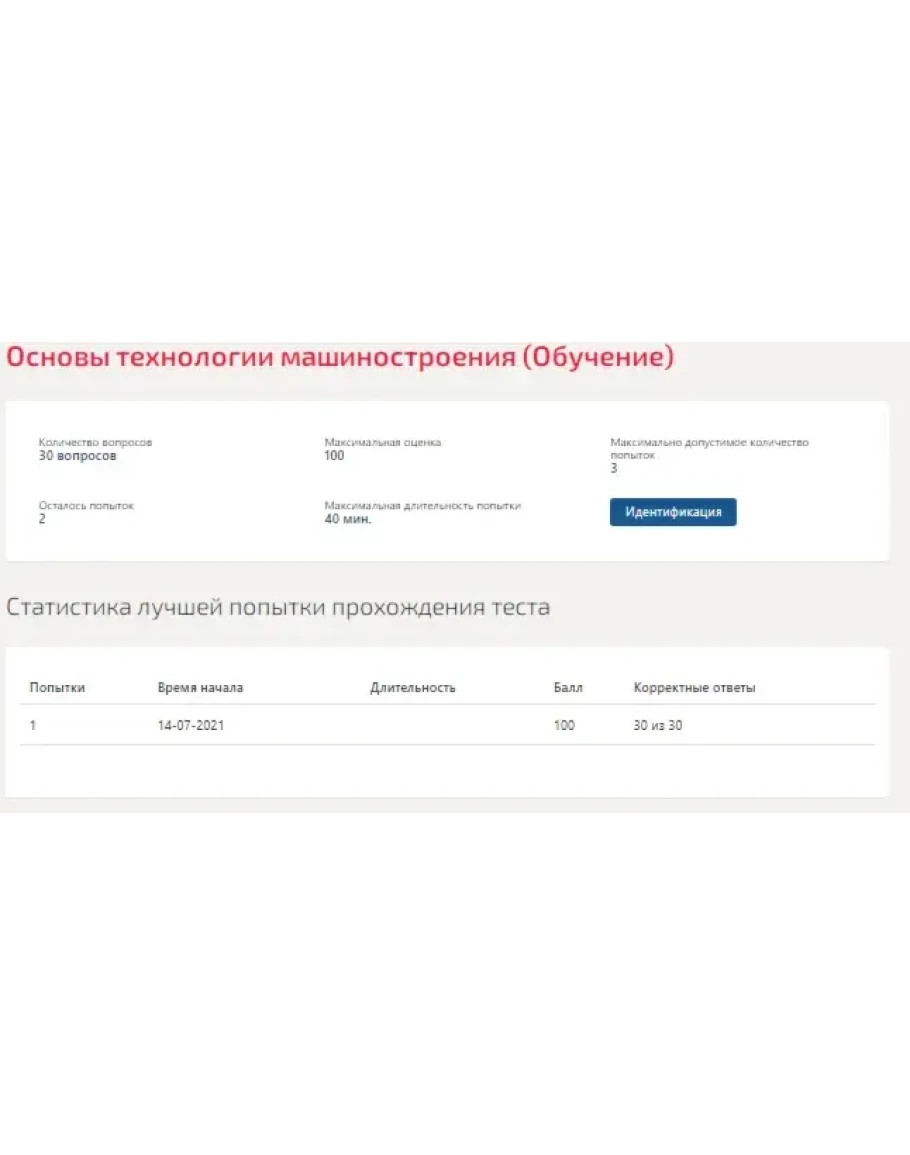Select attempt number 1 in the statistics table

point(33,726)
